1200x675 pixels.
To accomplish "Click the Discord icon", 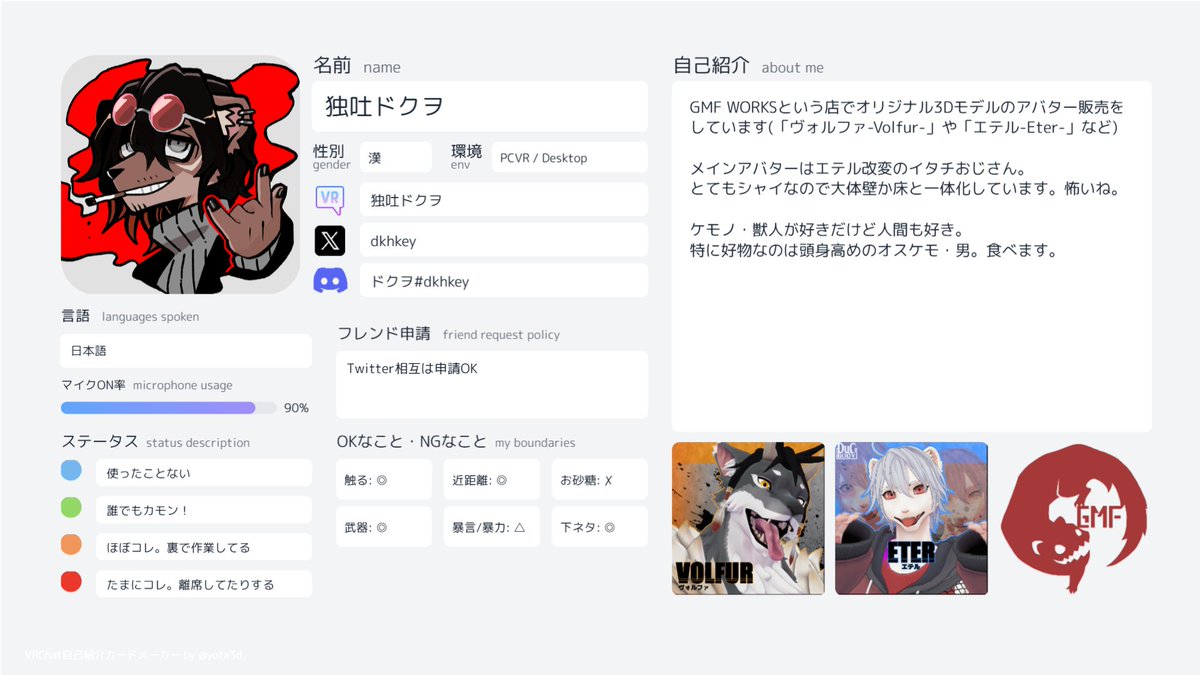I will [331, 280].
